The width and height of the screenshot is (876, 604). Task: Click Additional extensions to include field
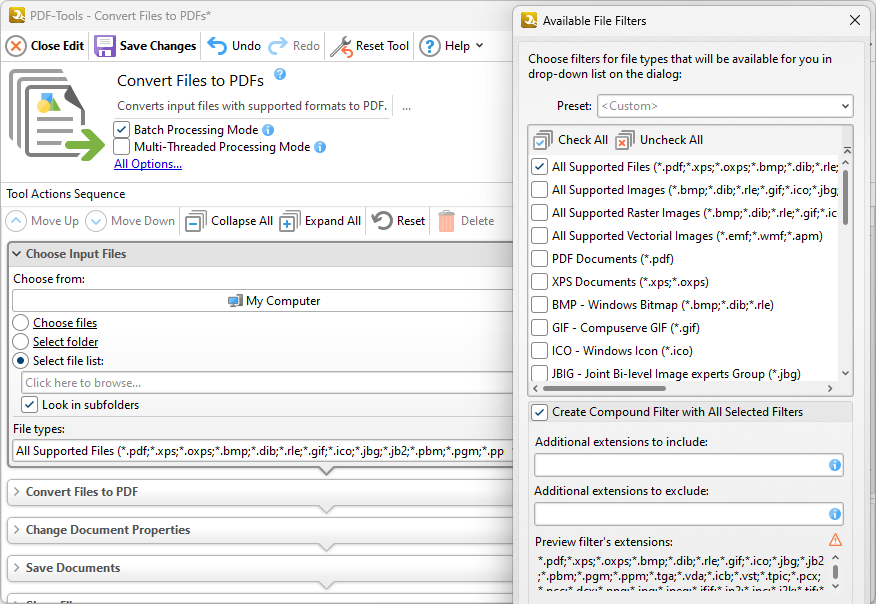click(688, 465)
